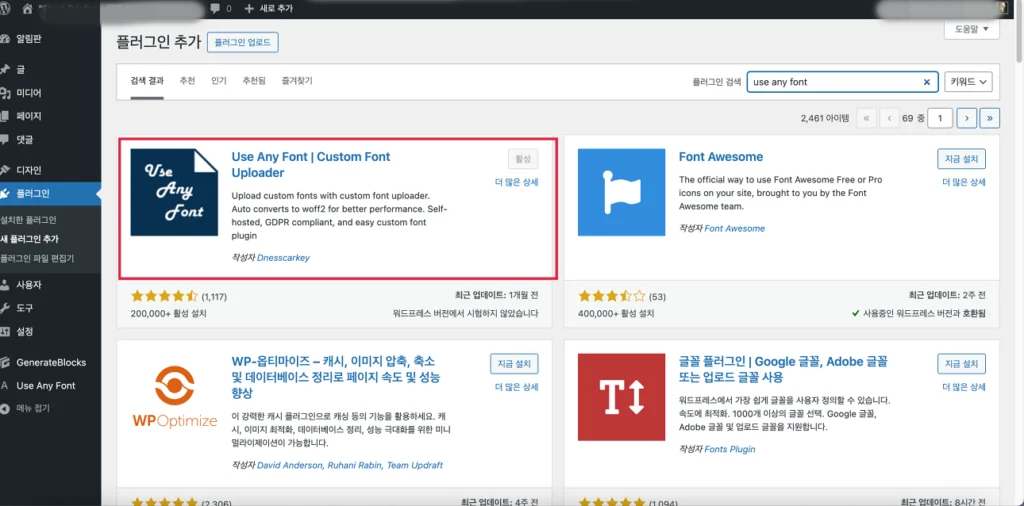1024x506 pixels.
Task: Click the WP Optimize logo thumbnail
Action: click(174, 397)
